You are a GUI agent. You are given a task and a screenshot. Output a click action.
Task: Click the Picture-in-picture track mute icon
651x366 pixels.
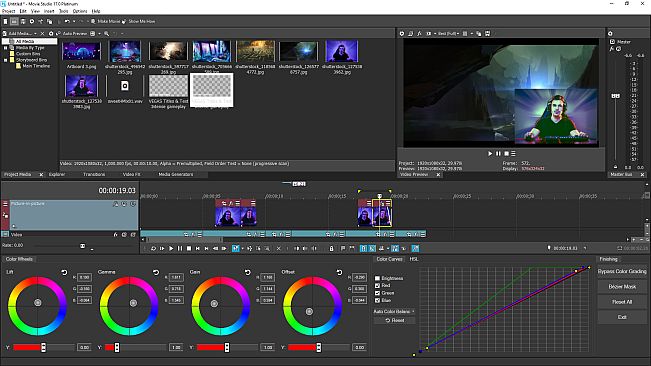click(x=124, y=204)
